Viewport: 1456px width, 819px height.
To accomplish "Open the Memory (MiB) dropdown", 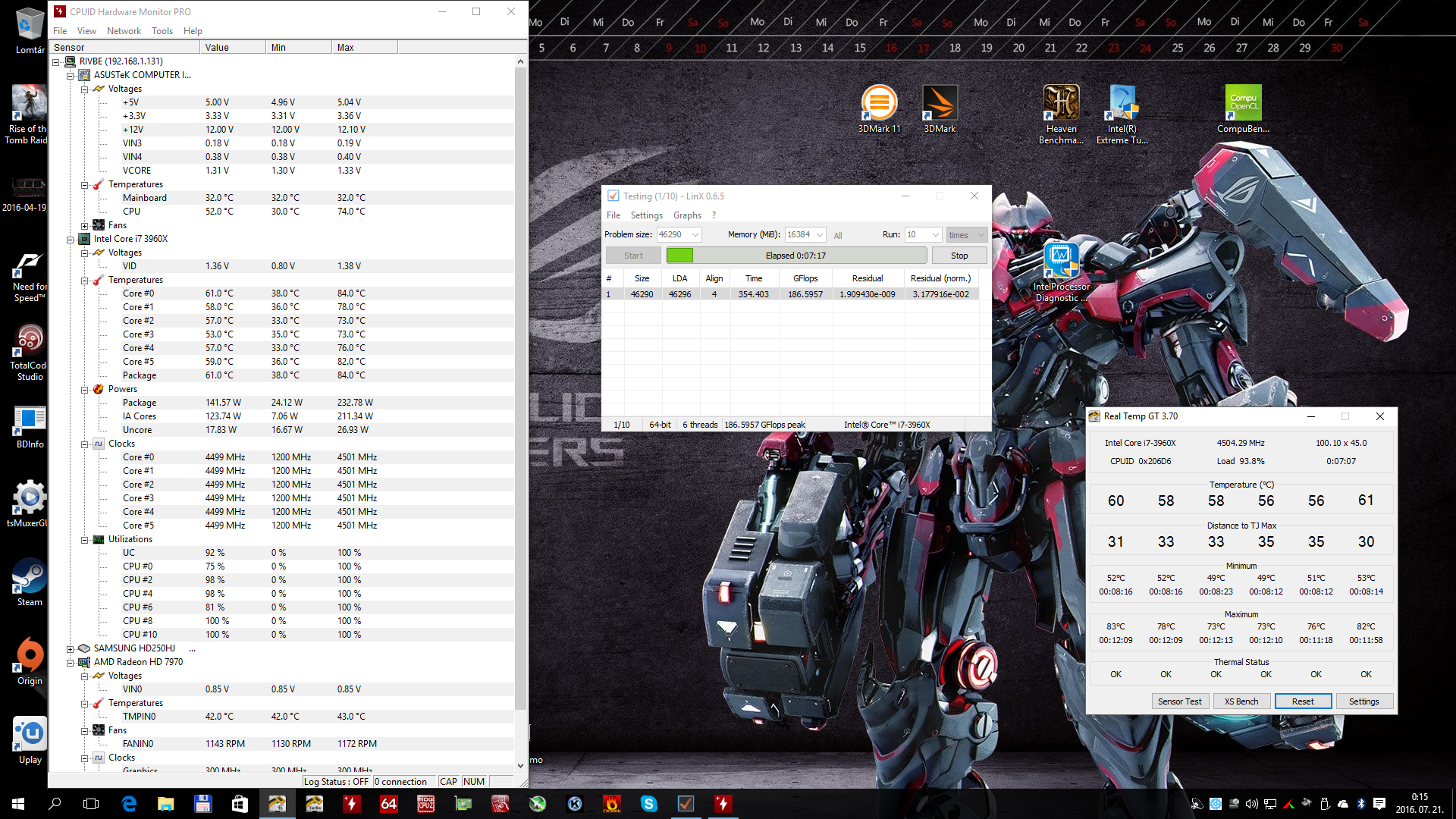I will pos(819,235).
